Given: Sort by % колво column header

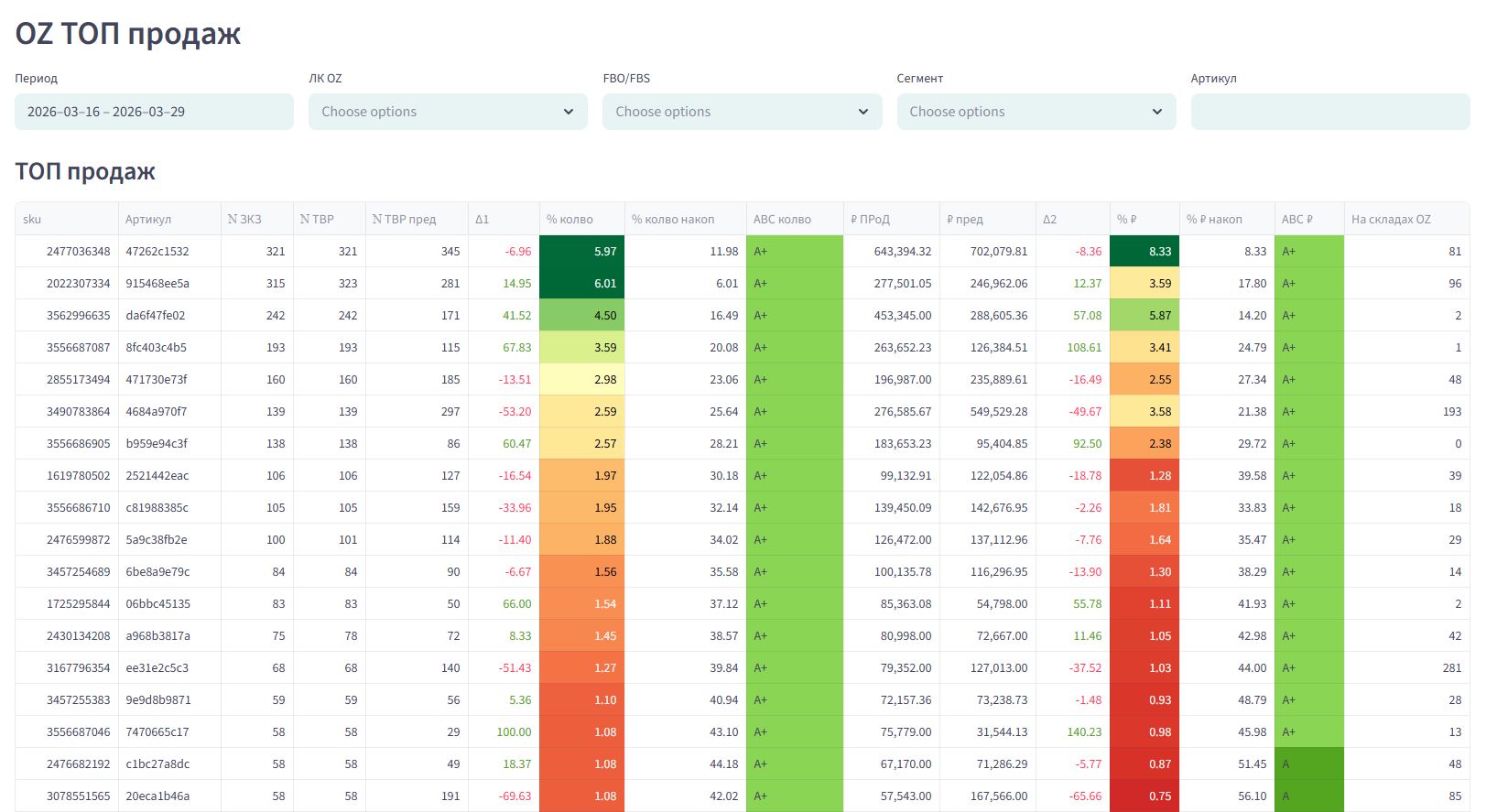Looking at the screenshot, I should [x=581, y=219].
